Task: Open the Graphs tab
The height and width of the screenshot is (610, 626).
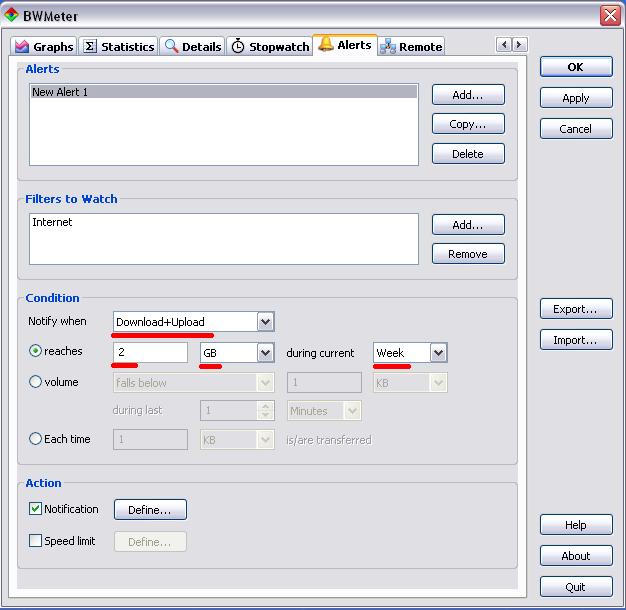Action: click(44, 47)
